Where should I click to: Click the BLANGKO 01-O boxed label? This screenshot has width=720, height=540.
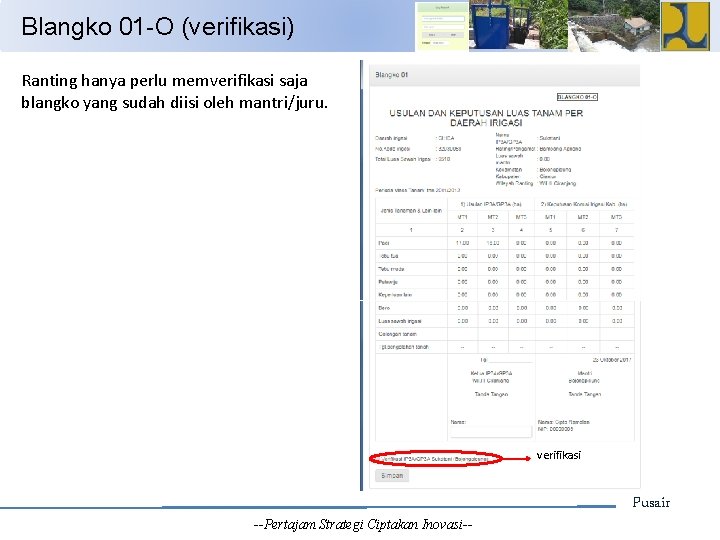[577, 97]
